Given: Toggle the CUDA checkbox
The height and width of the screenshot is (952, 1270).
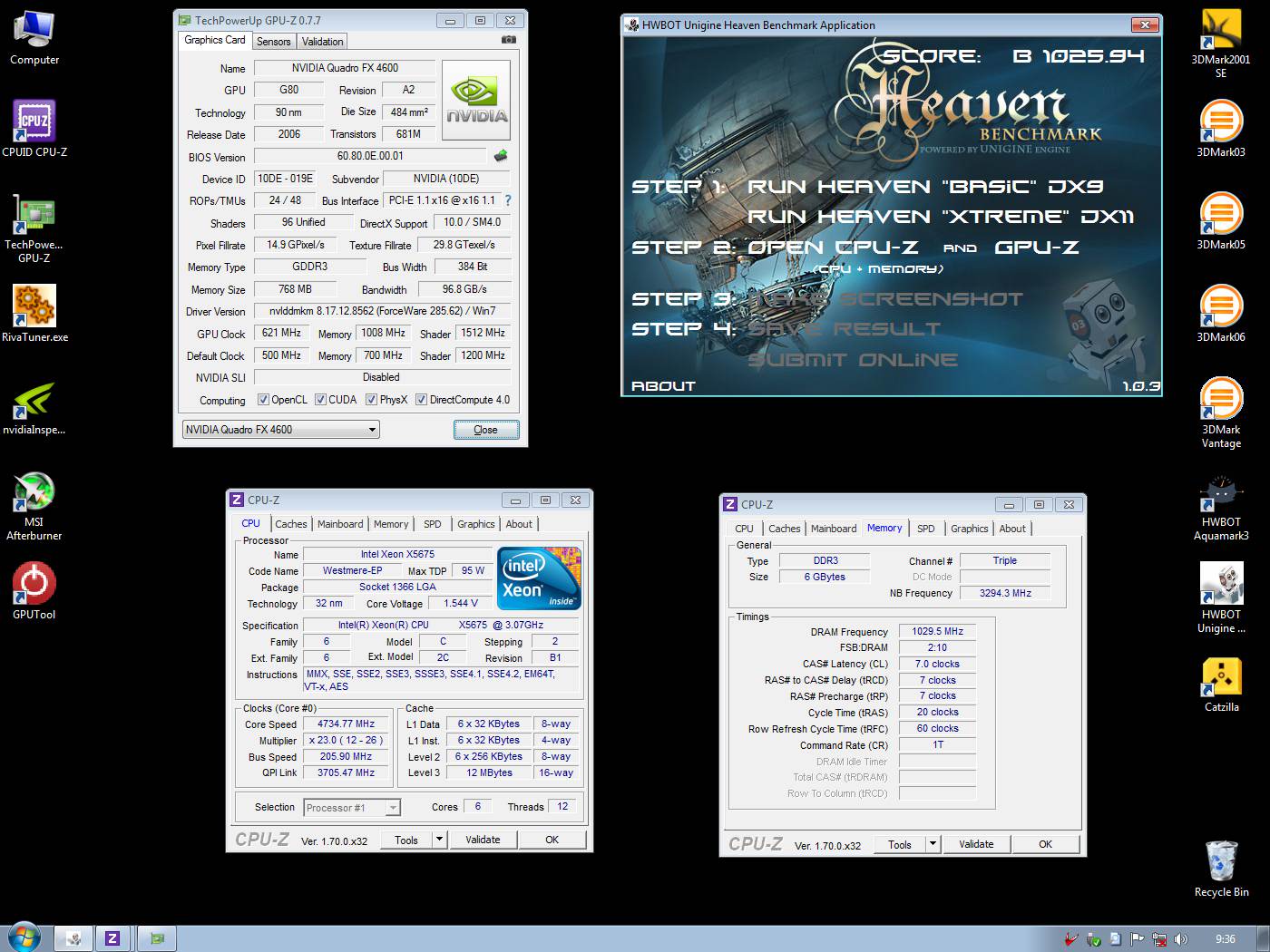Looking at the screenshot, I should [320, 399].
